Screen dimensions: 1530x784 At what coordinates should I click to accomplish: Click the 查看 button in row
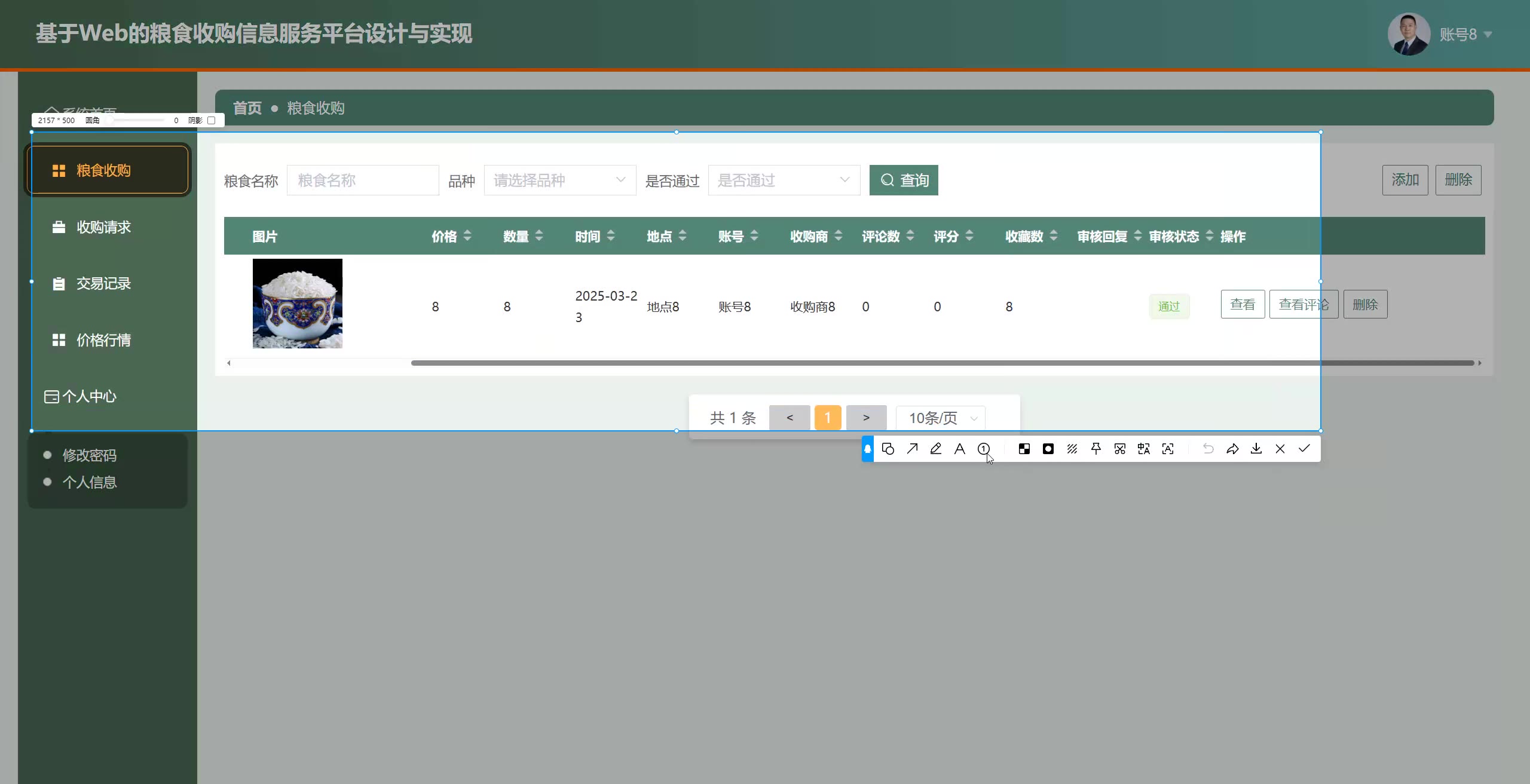[1243, 305]
